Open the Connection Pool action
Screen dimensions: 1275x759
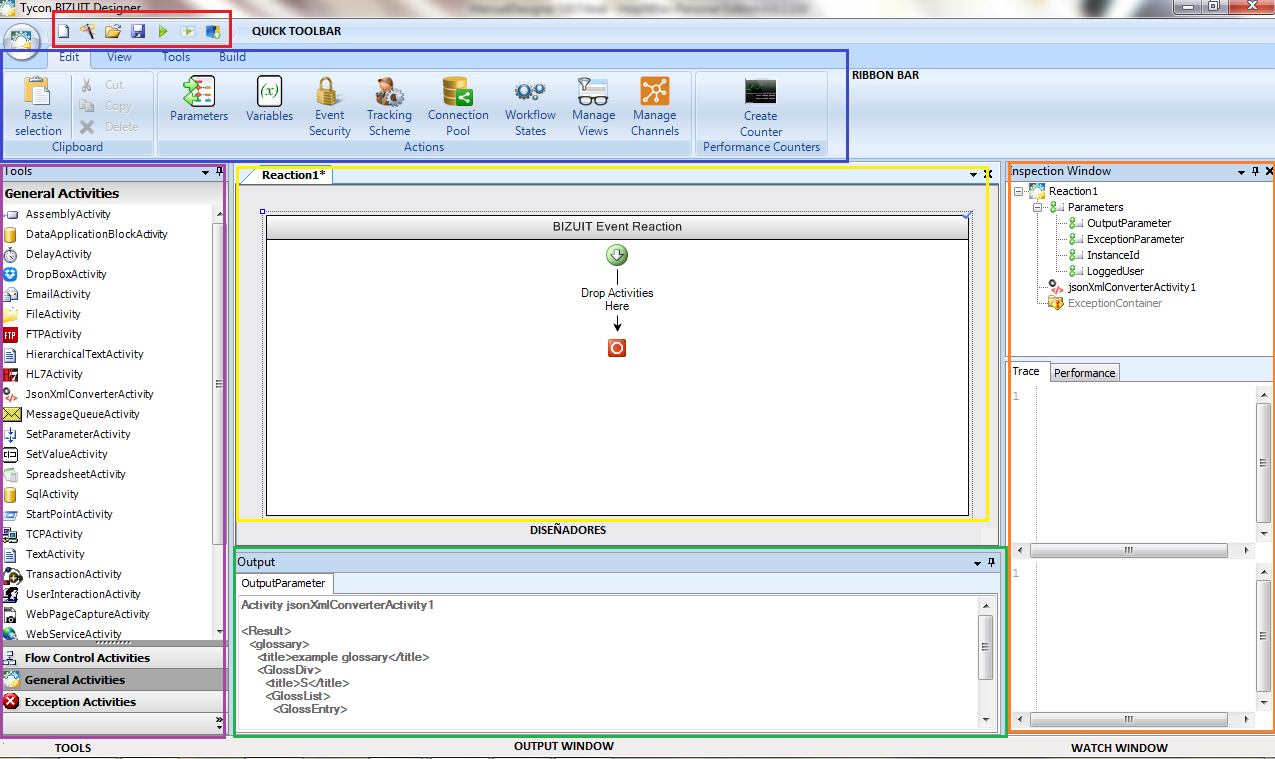click(x=458, y=107)
